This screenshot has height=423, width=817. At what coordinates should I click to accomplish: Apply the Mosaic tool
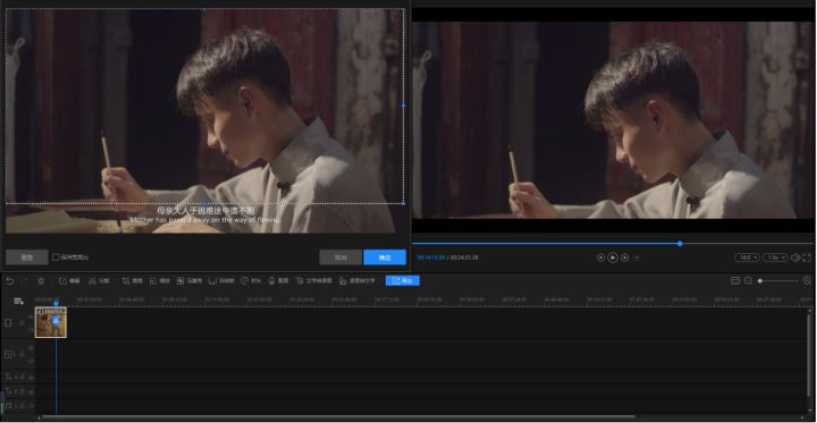coord(189,281)
